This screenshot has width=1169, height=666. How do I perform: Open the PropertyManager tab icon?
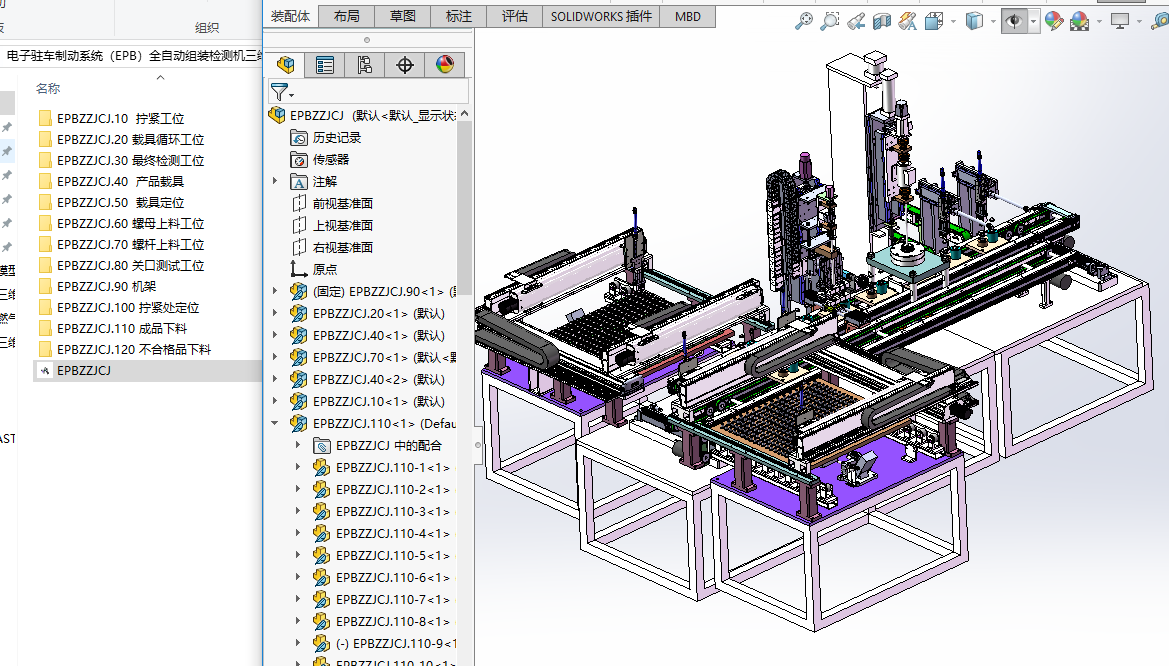325,65
